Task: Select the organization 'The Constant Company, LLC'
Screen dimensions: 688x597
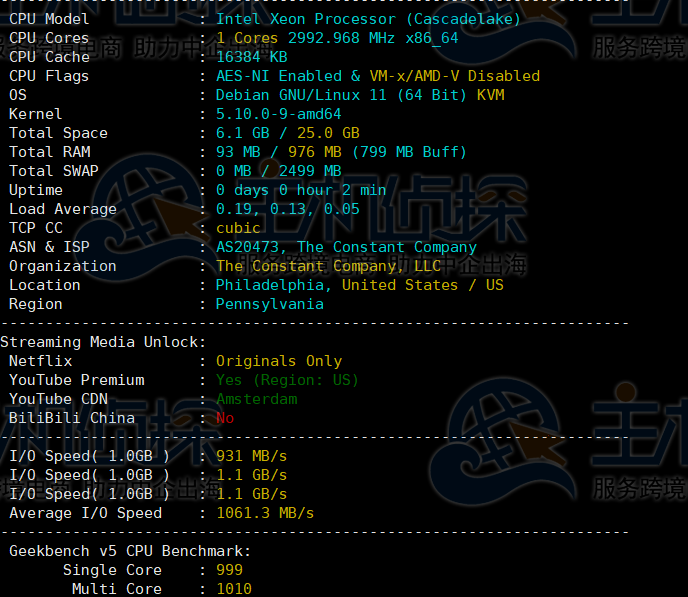Action: [328, 266]
